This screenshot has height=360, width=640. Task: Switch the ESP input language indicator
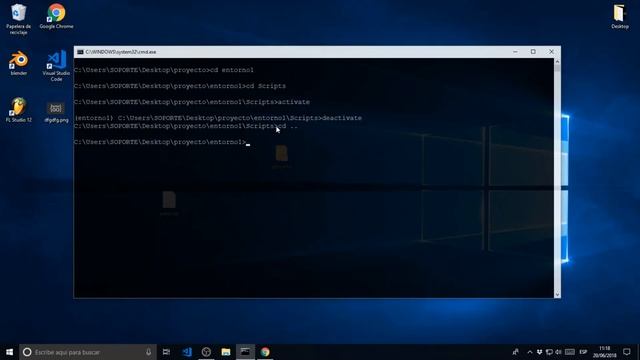click(583, 352)
